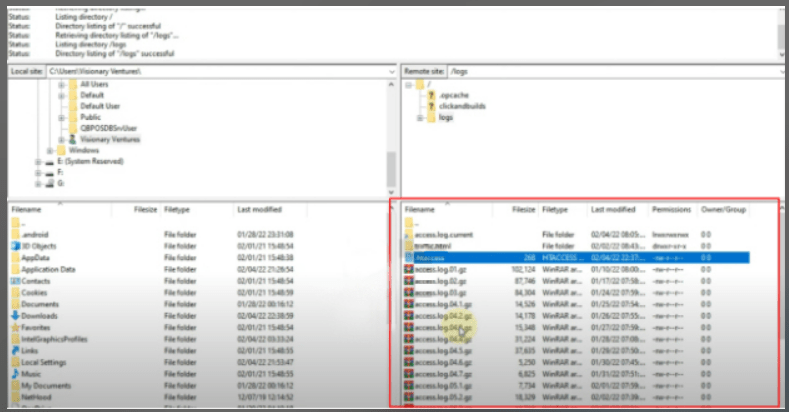
Task: Click the file icon of the highlighted .htaccess row
Action: click(x=409, y=258)
